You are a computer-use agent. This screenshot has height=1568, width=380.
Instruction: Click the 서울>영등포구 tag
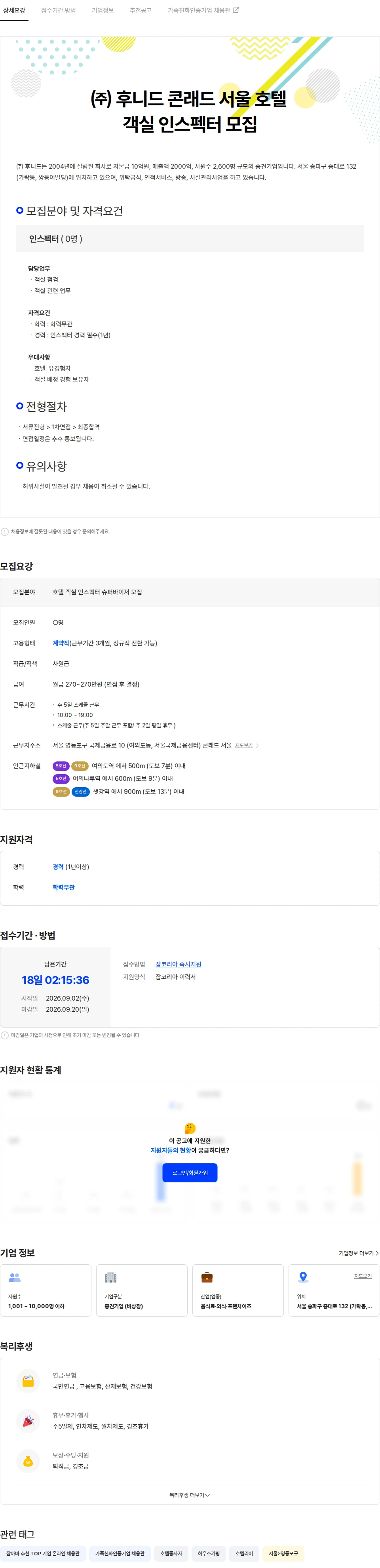(x=283, y=1553)
